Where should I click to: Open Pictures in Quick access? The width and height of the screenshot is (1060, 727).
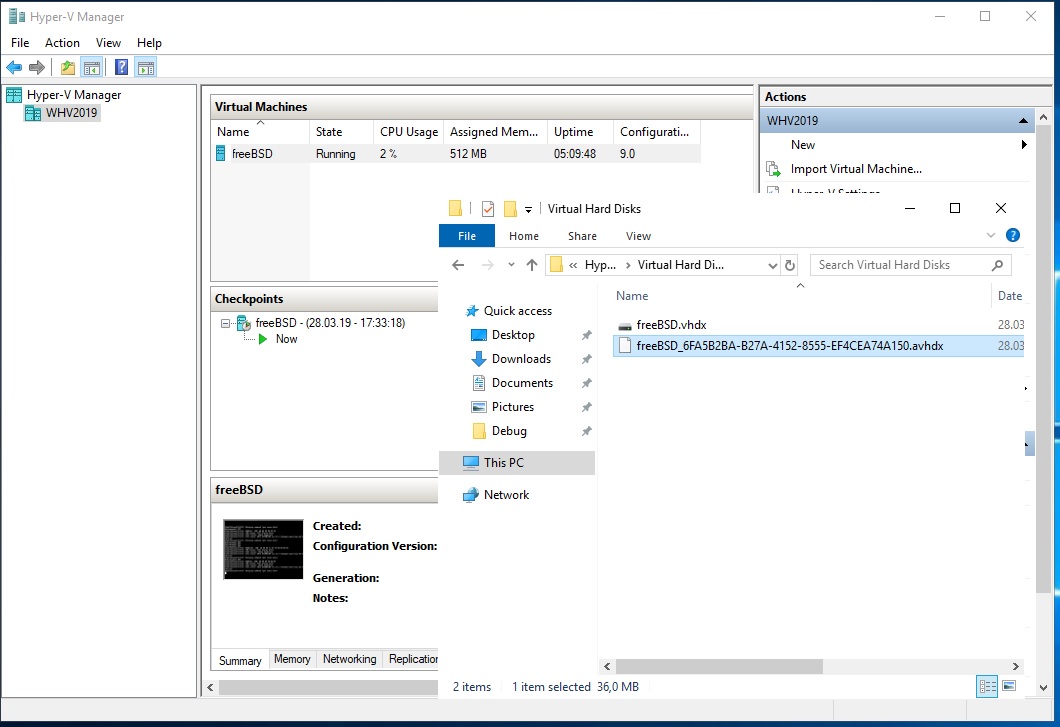click(513, 407)
